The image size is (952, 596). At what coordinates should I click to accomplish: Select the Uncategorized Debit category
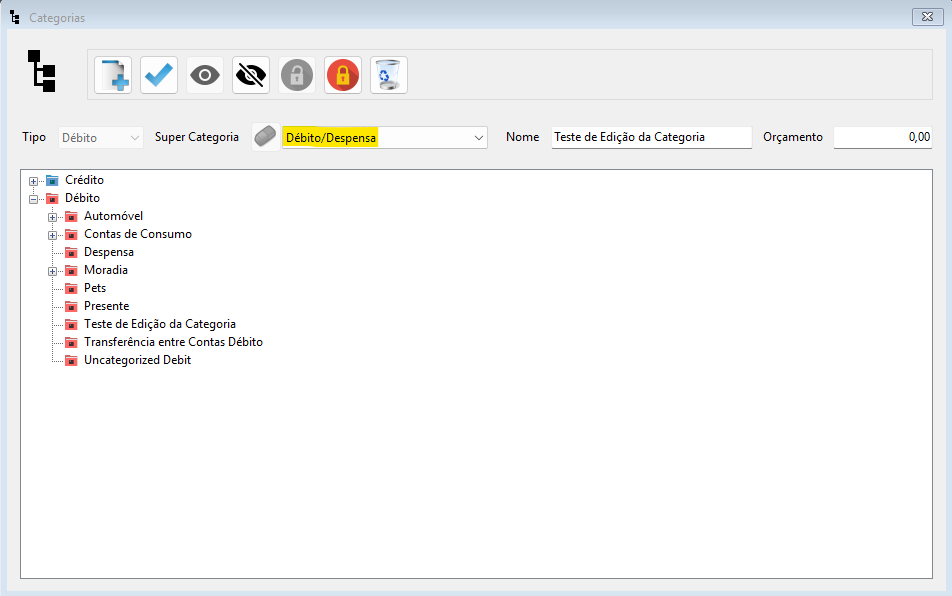coord(137,360)
